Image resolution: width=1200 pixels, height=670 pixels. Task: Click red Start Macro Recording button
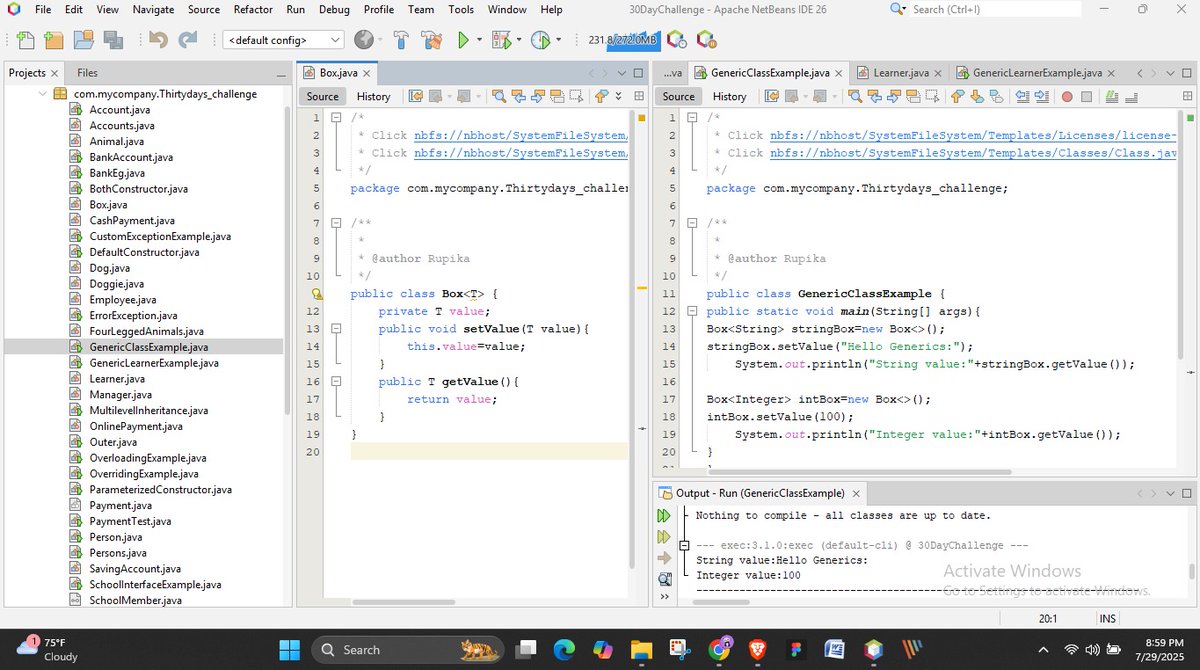1067,96
